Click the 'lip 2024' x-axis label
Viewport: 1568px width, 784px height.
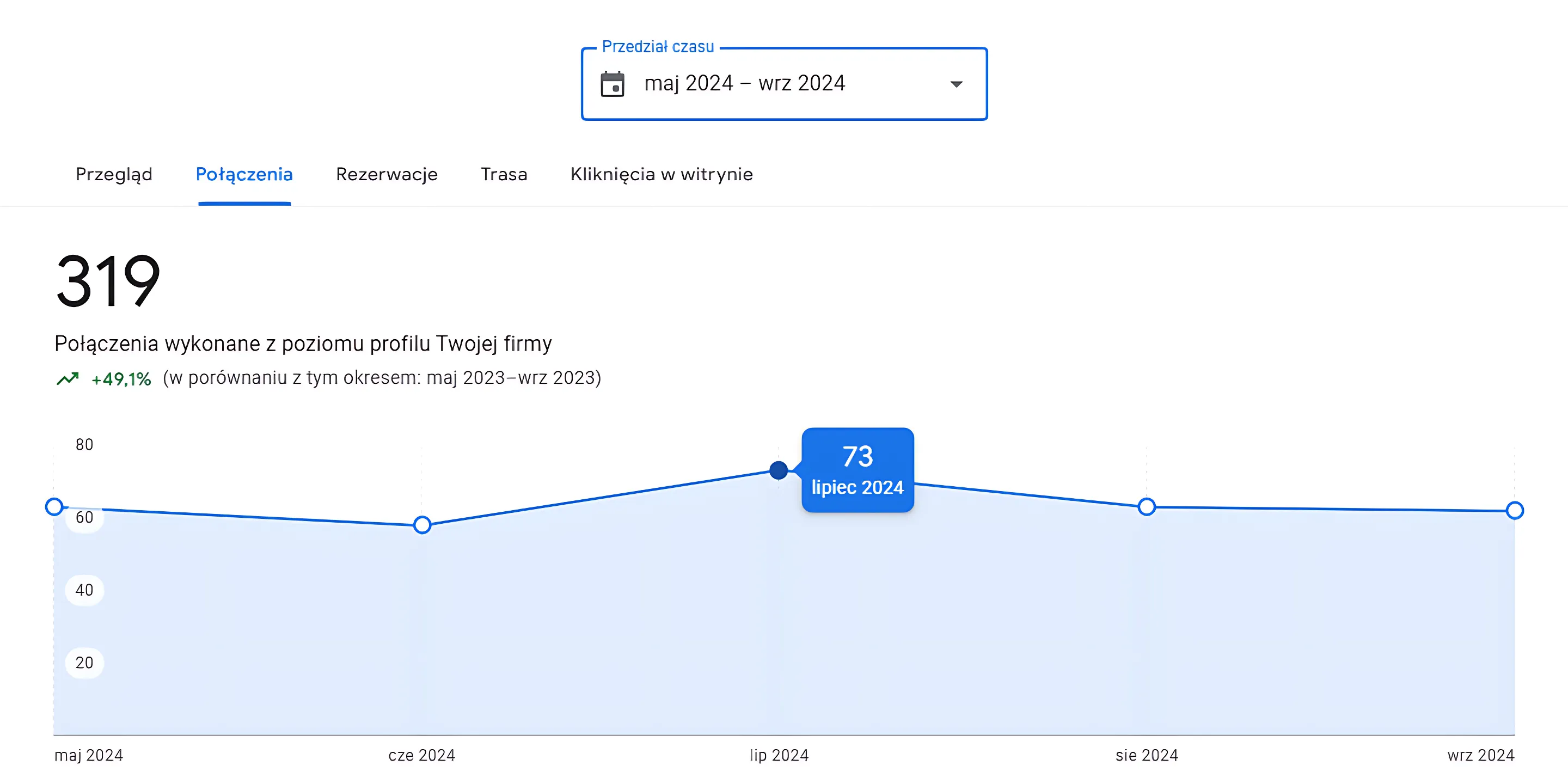pos(779,755)
